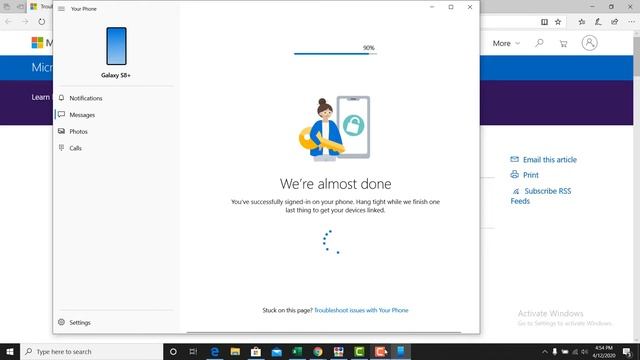
Task: Click Email this article link
Action: click(x=543, y=160)
